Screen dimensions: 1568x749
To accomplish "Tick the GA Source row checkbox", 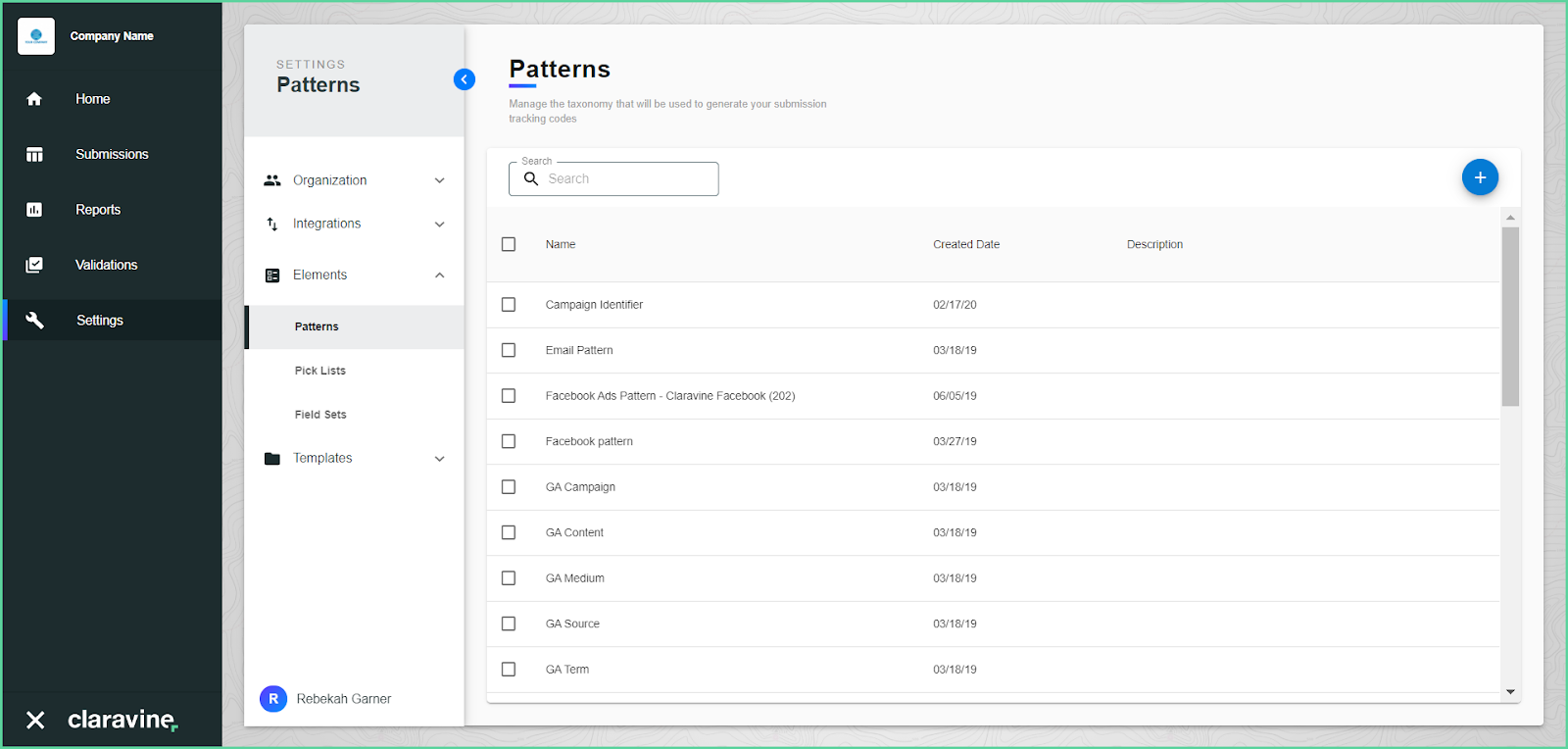I will tap(509, 624).
